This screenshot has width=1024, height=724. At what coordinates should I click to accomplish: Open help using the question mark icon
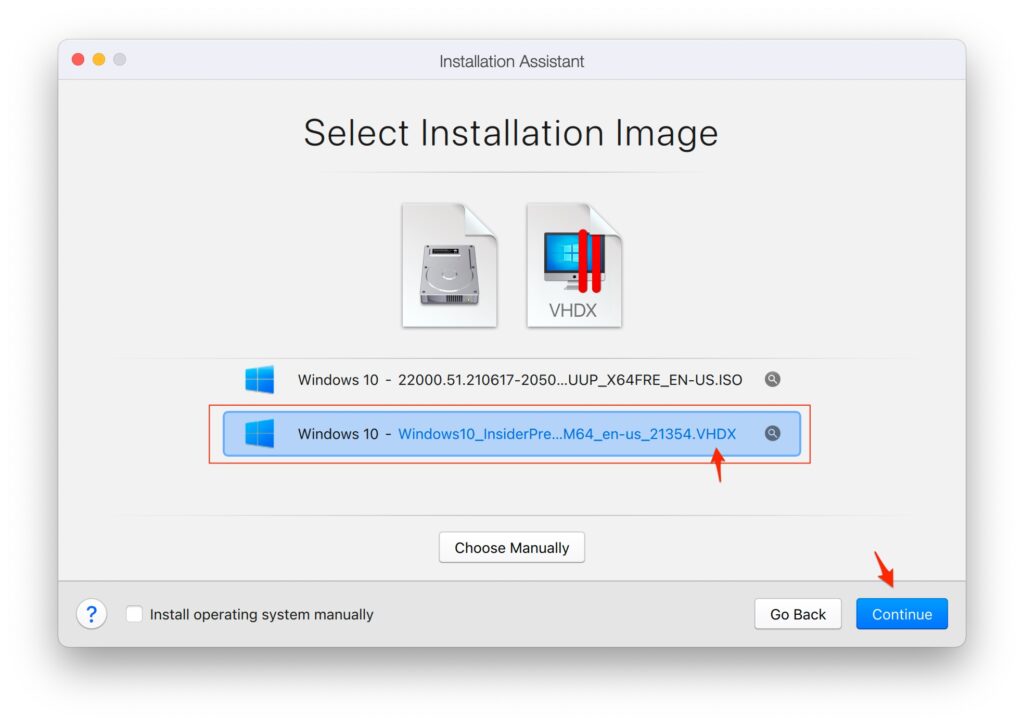(x=91, y=613)
